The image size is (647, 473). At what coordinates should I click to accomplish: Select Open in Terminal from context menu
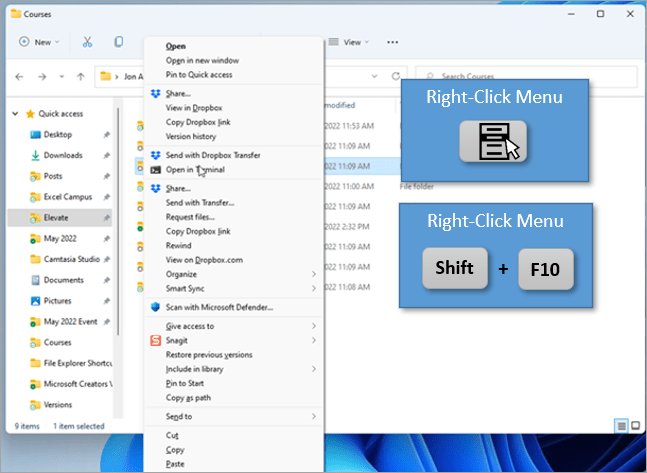coord(194,170)
